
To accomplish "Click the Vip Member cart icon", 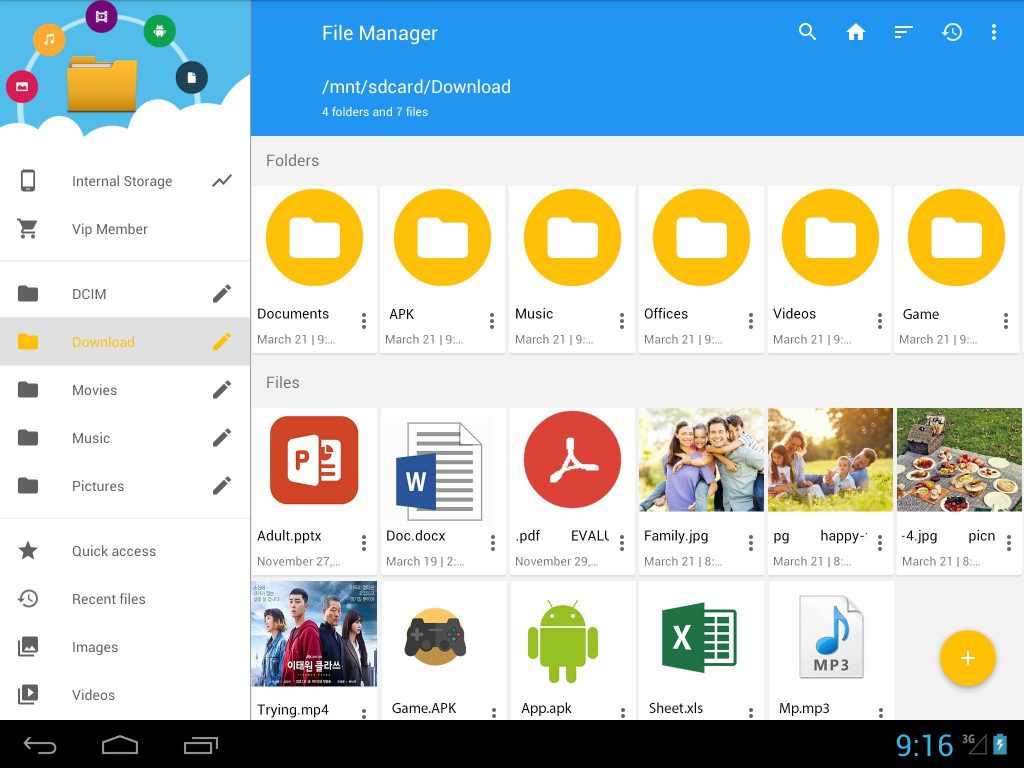I will pos(28,229).
